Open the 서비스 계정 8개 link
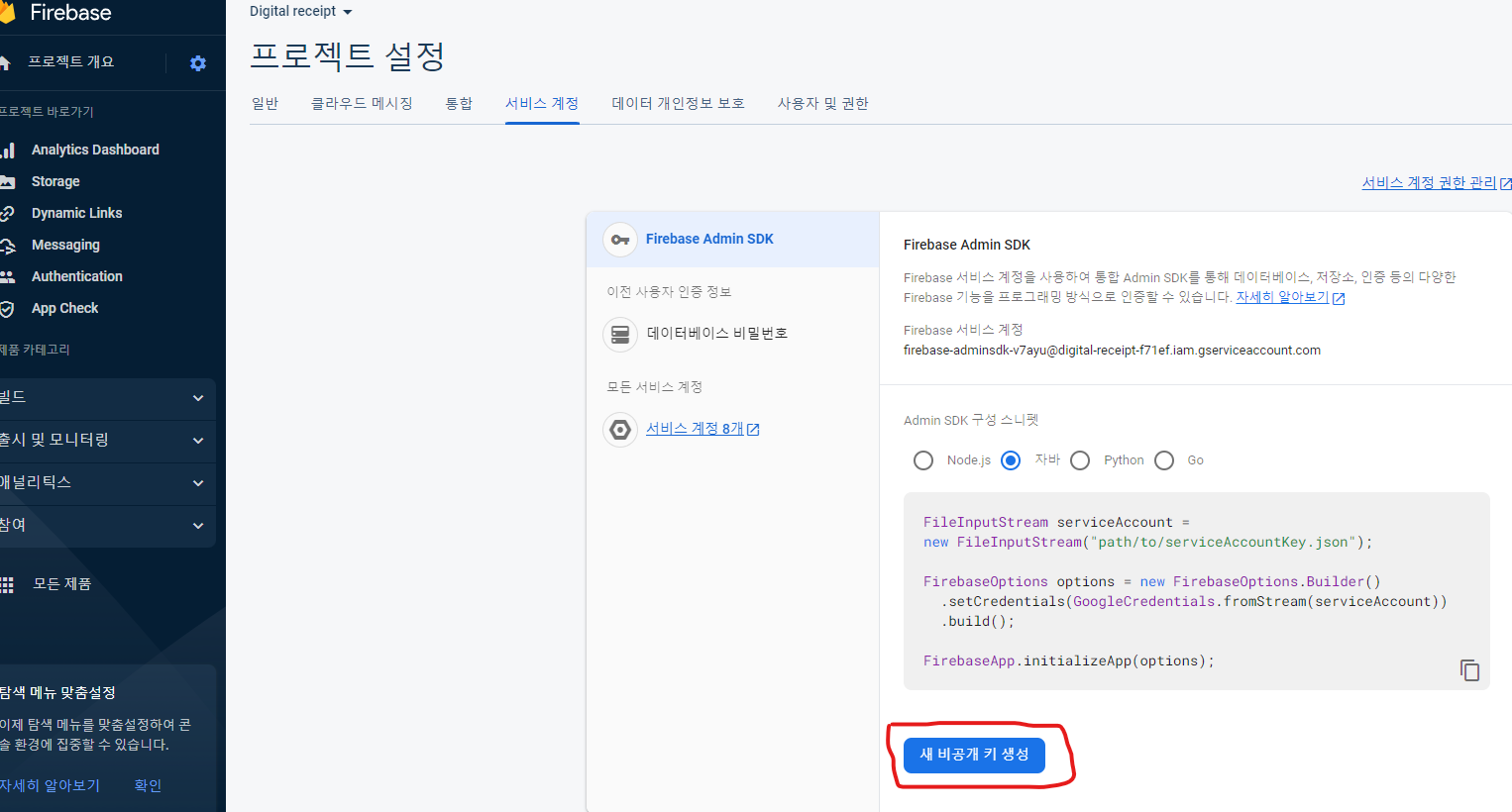 pyautogui.click(x=695, y=429)
